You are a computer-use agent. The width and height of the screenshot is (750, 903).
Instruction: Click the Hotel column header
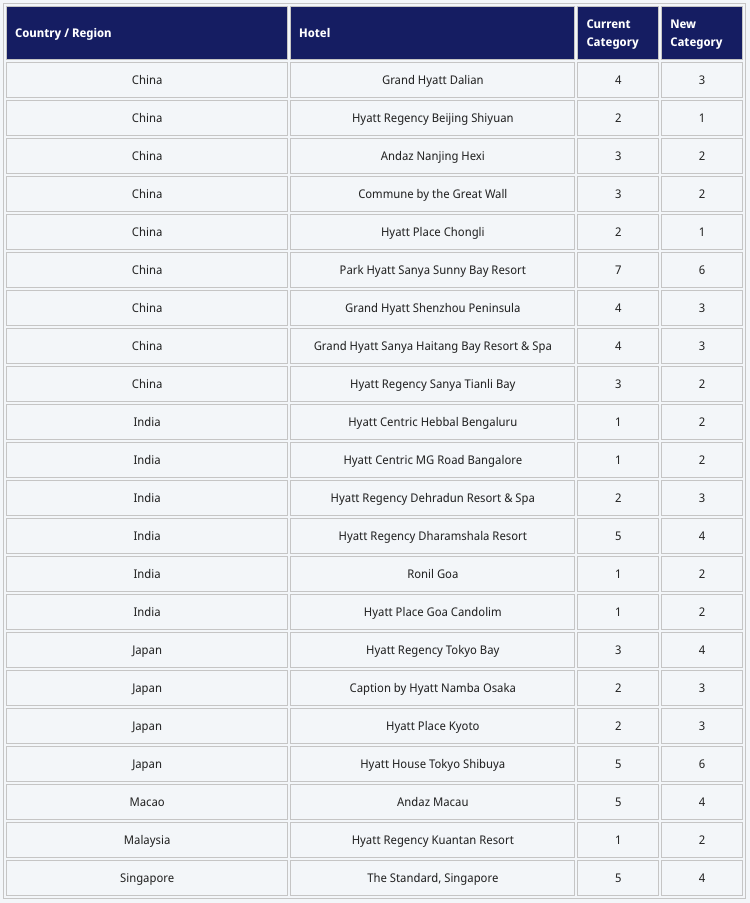coord(315,33)
